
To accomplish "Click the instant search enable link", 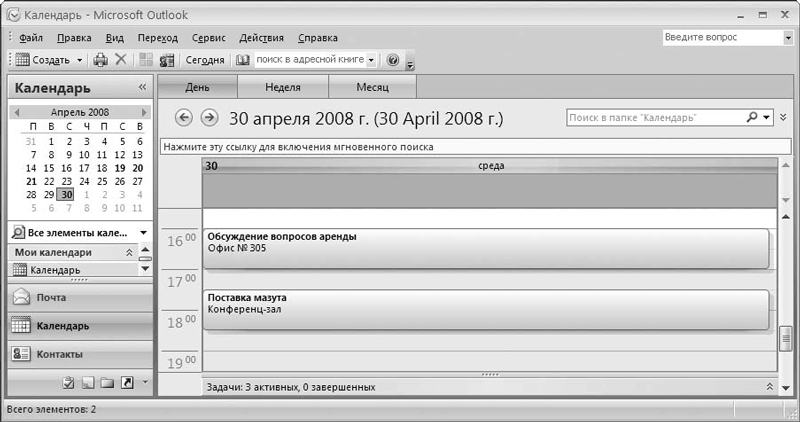I will [x=299, y=147].
